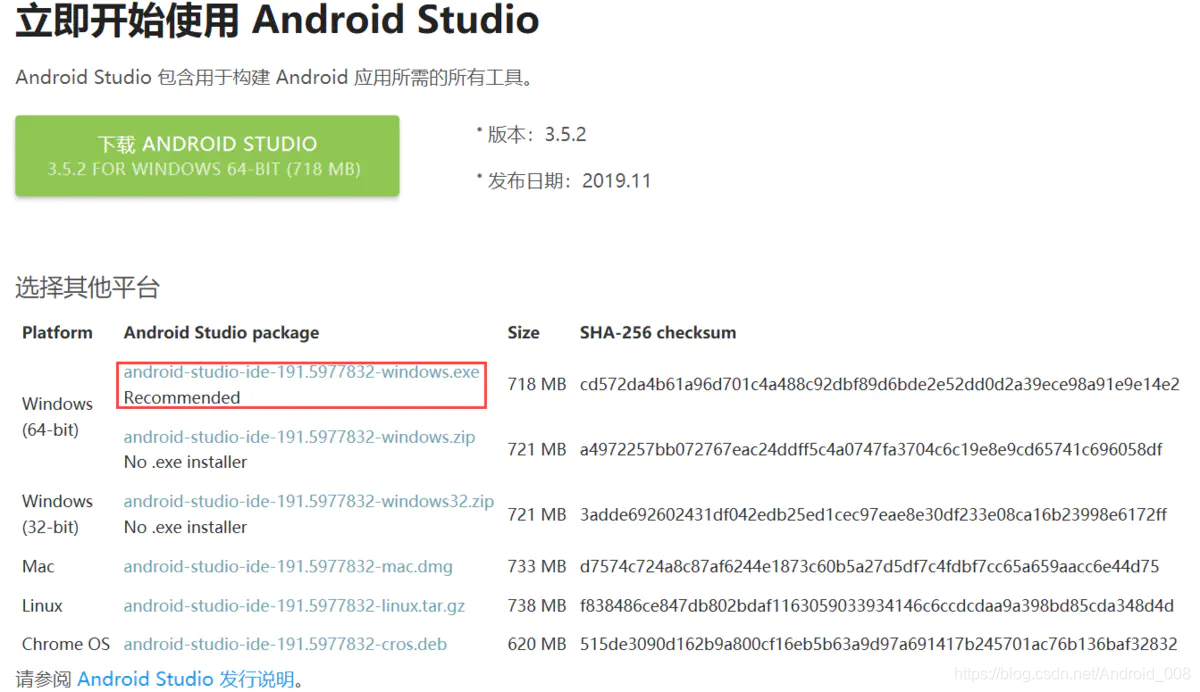Click the SHA-256 checksum column header
The width and height of the screenshot is (1200, 692).
pos(658,333)
